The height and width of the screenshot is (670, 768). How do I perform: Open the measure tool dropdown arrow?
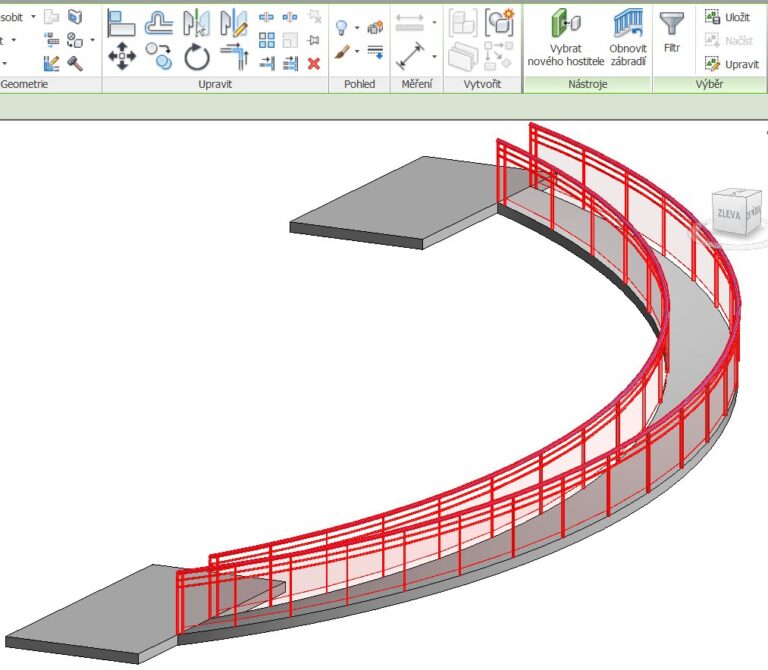click(434, 57)
